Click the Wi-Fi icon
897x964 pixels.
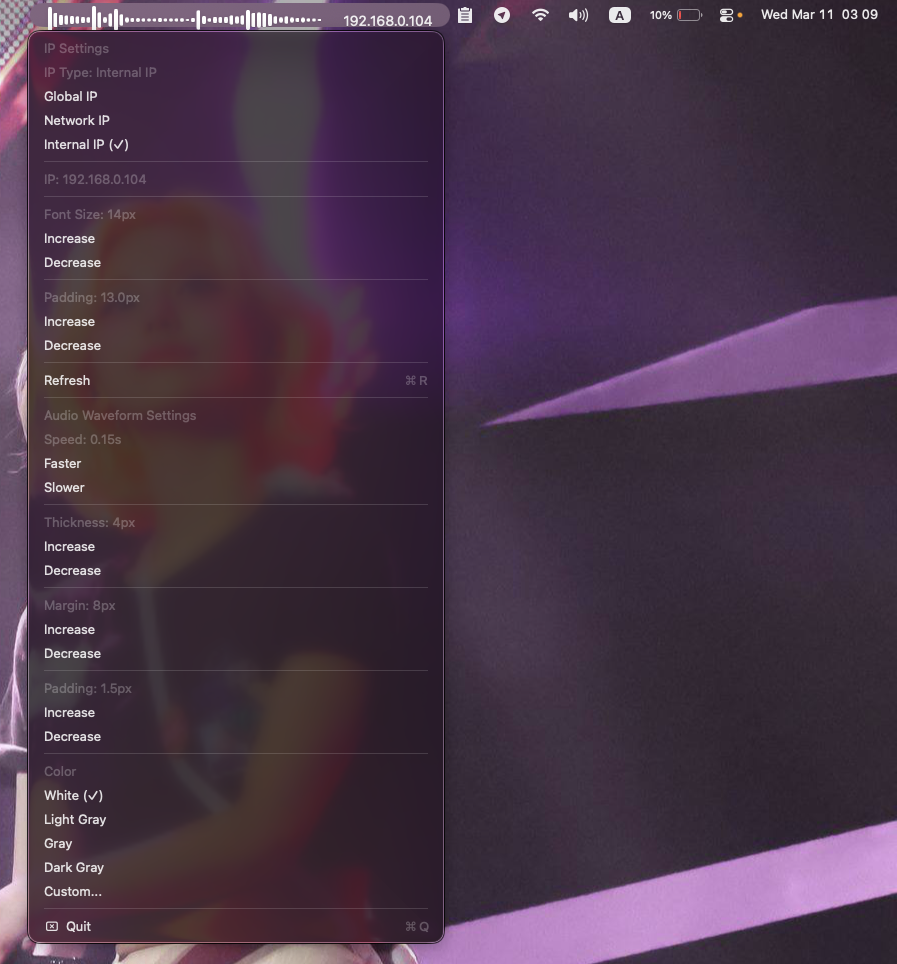click(x=540, y=15)
